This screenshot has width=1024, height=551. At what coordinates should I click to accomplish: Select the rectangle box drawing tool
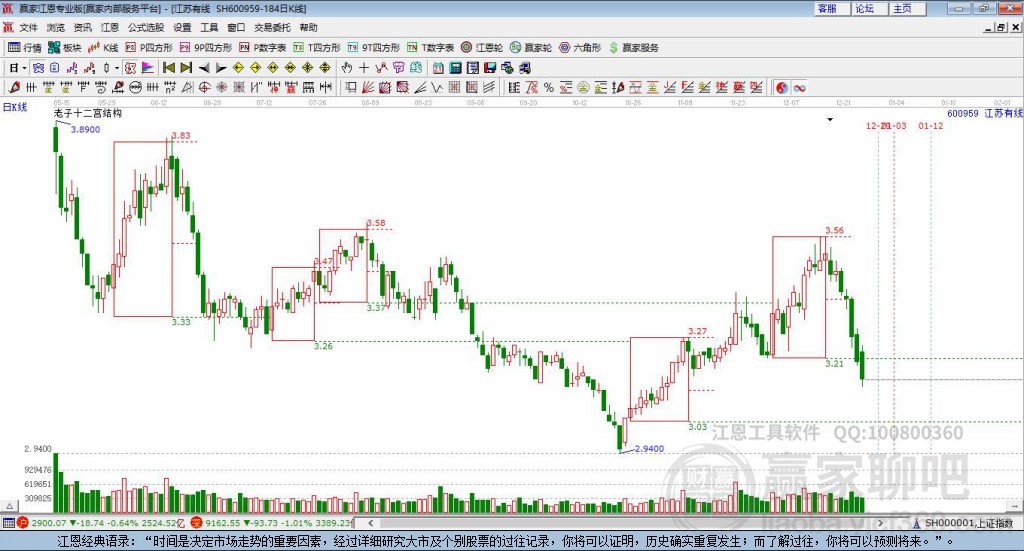(x=351, y=87)
